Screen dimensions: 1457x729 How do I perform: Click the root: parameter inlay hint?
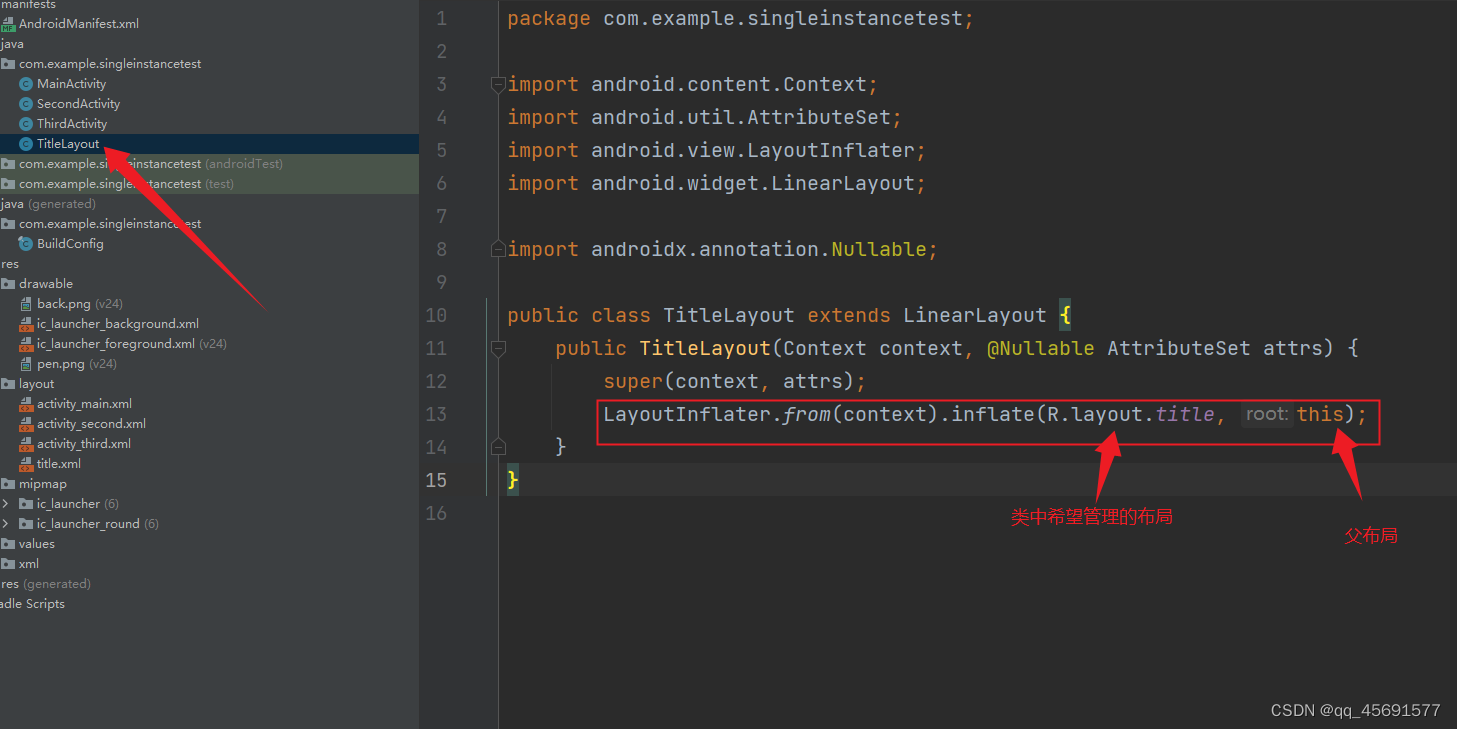(x=1267, y=414)
